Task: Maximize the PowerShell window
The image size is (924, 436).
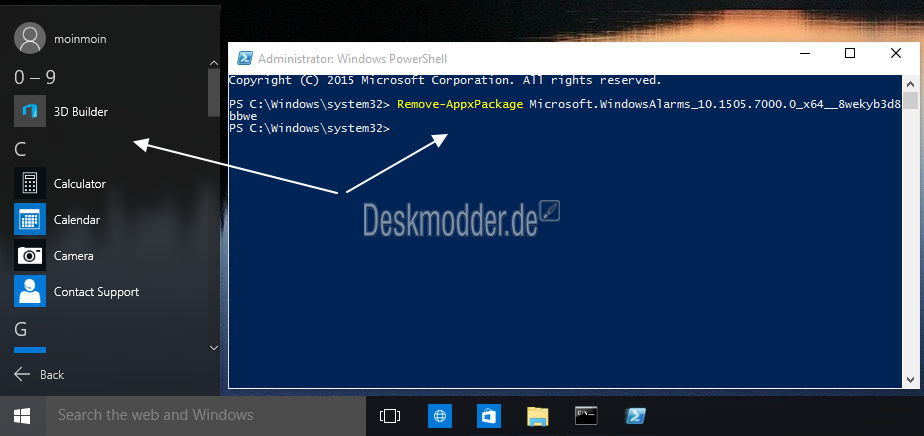Action: point(850,53)
